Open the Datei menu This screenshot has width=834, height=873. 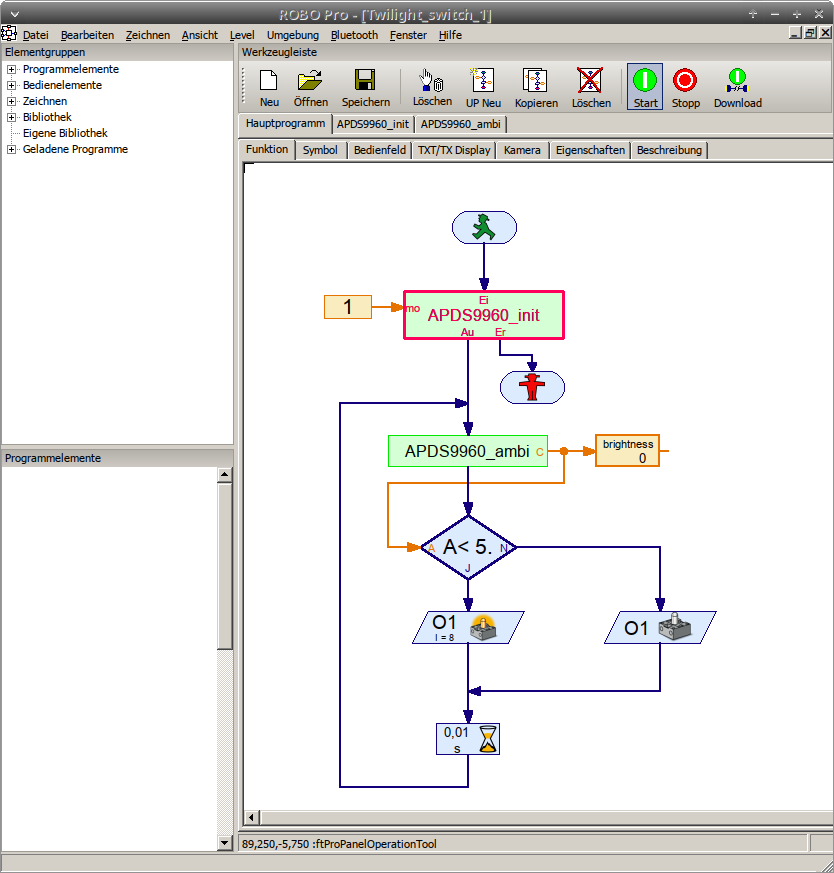pyautogui.click(x=36, y=35)
